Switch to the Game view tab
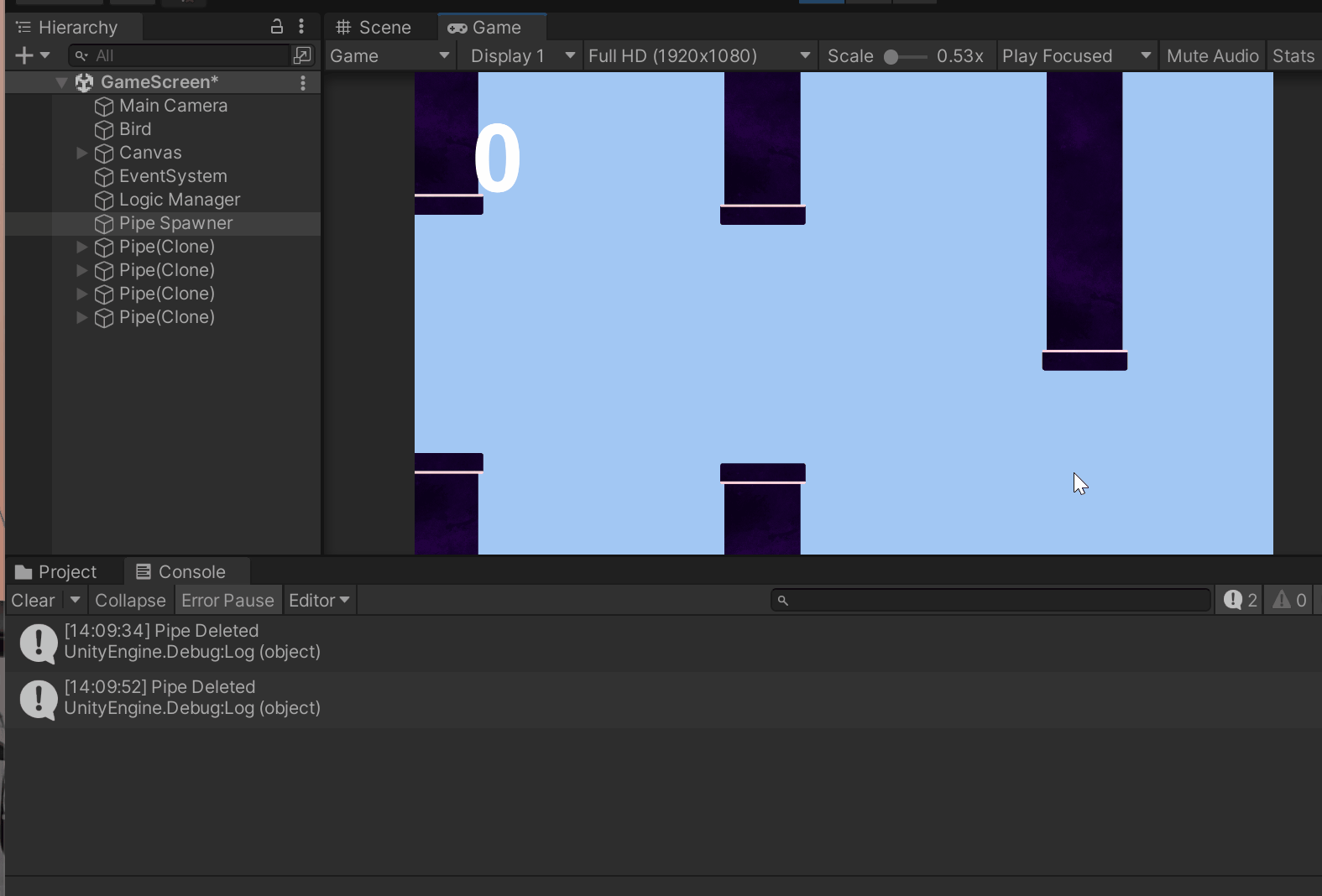1322x896 pixels. [492, 27]
